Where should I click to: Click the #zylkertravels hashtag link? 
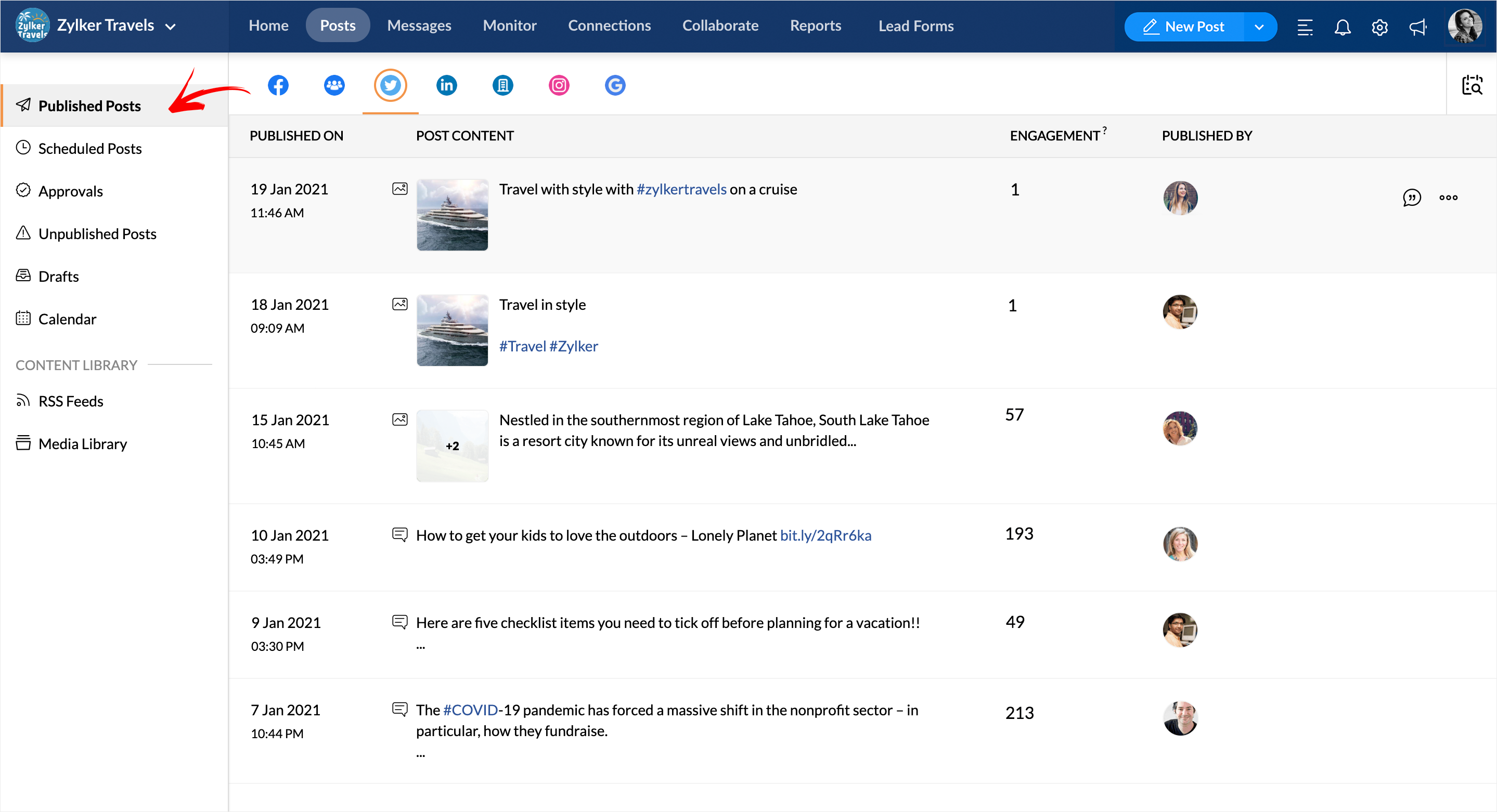[681, 189]
